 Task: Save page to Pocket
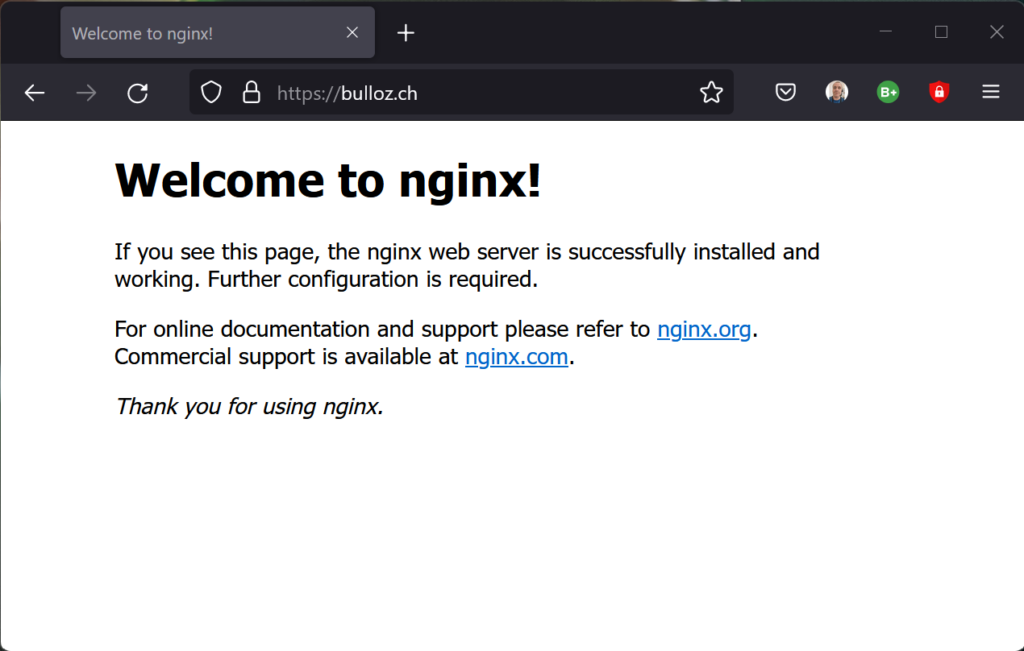[x=785, y=92]
